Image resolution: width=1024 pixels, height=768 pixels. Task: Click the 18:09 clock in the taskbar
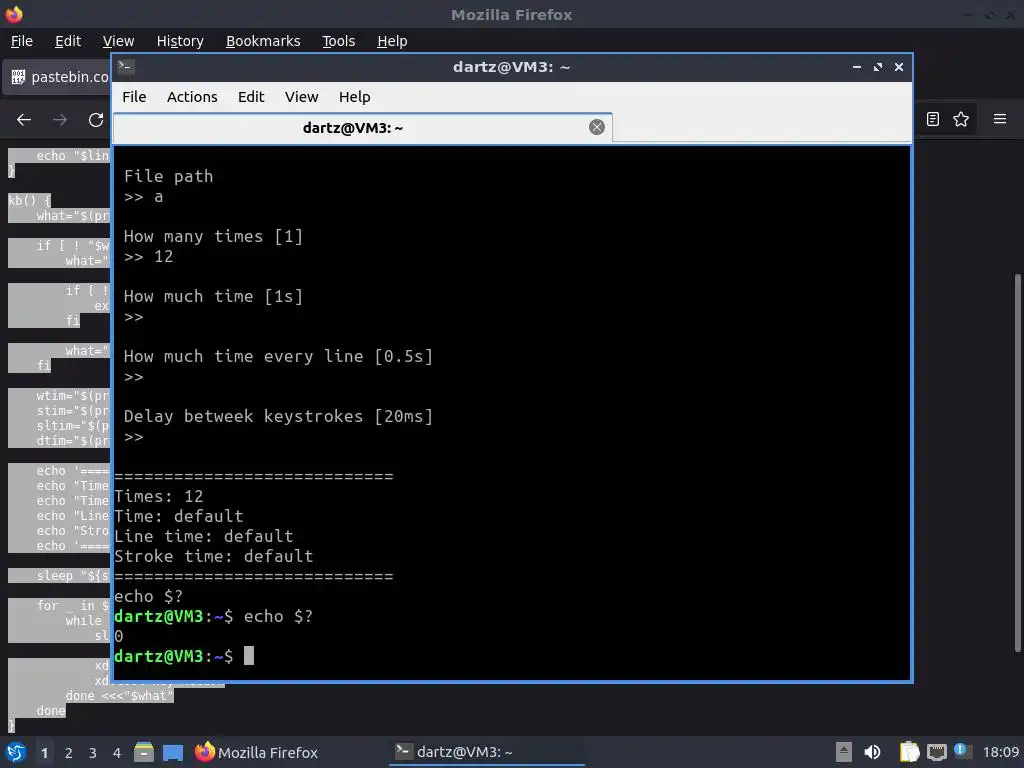pyautogui.click(x=1000, y=752)
